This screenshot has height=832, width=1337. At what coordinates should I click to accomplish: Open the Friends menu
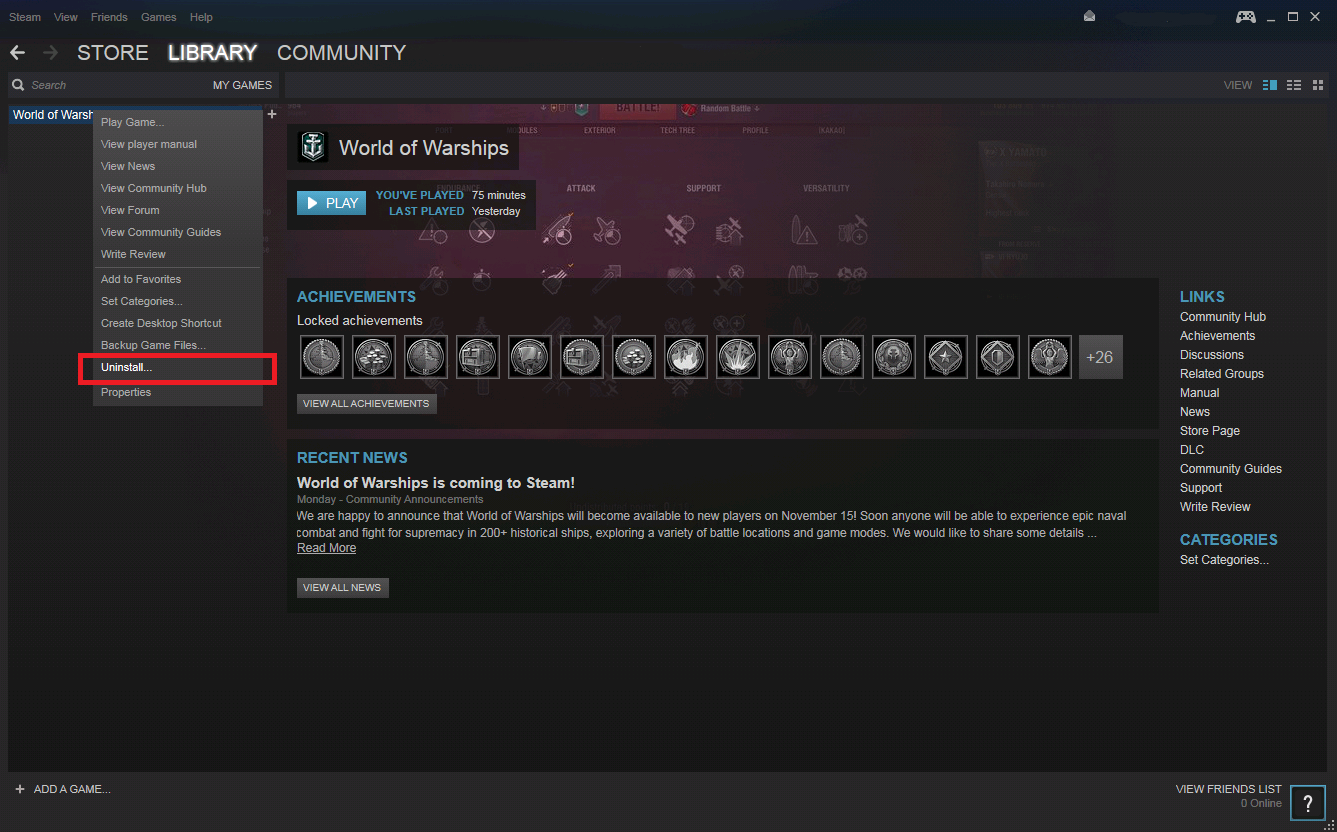pos(109,17)
